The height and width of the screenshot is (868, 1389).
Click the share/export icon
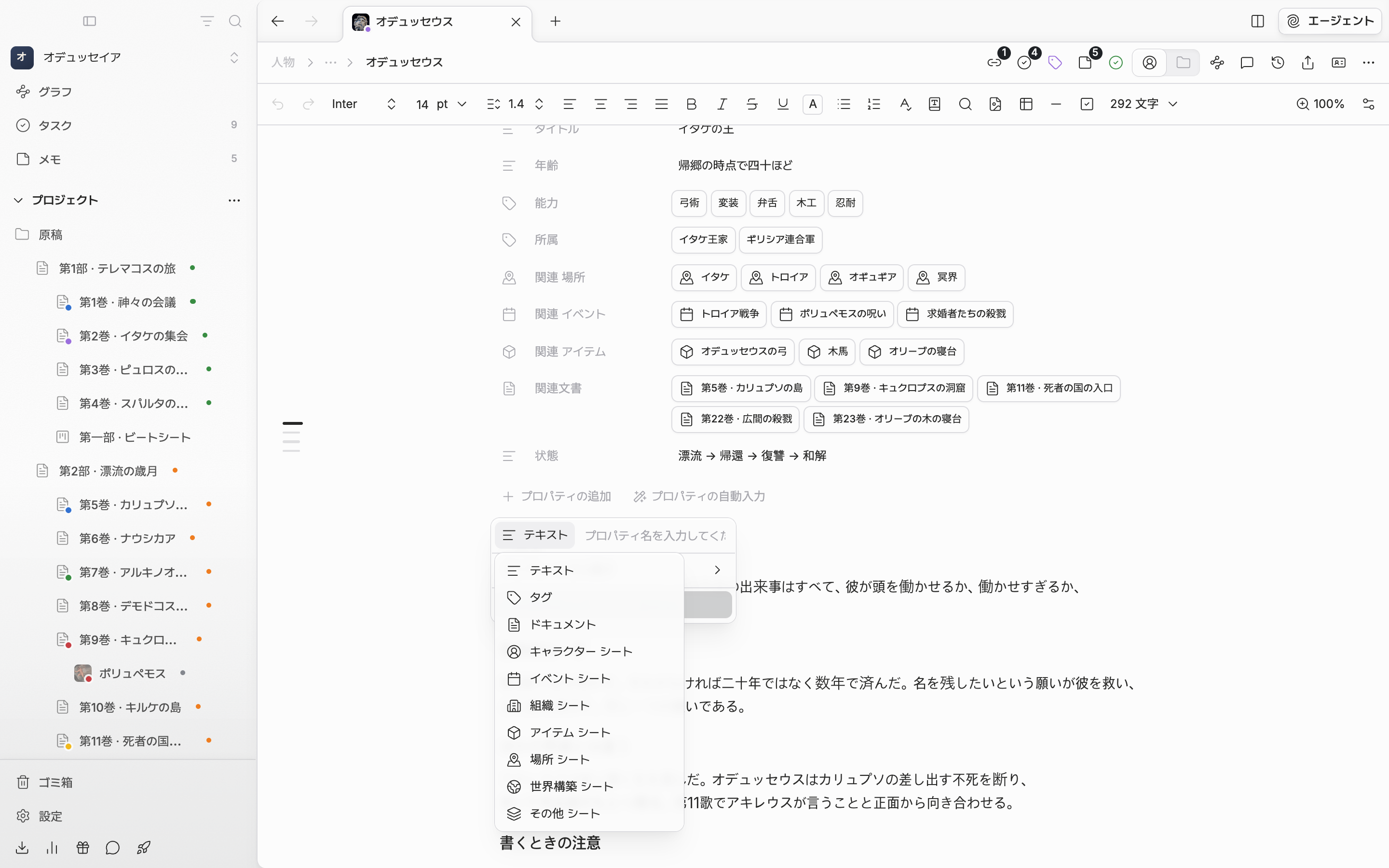[1308, 63]
